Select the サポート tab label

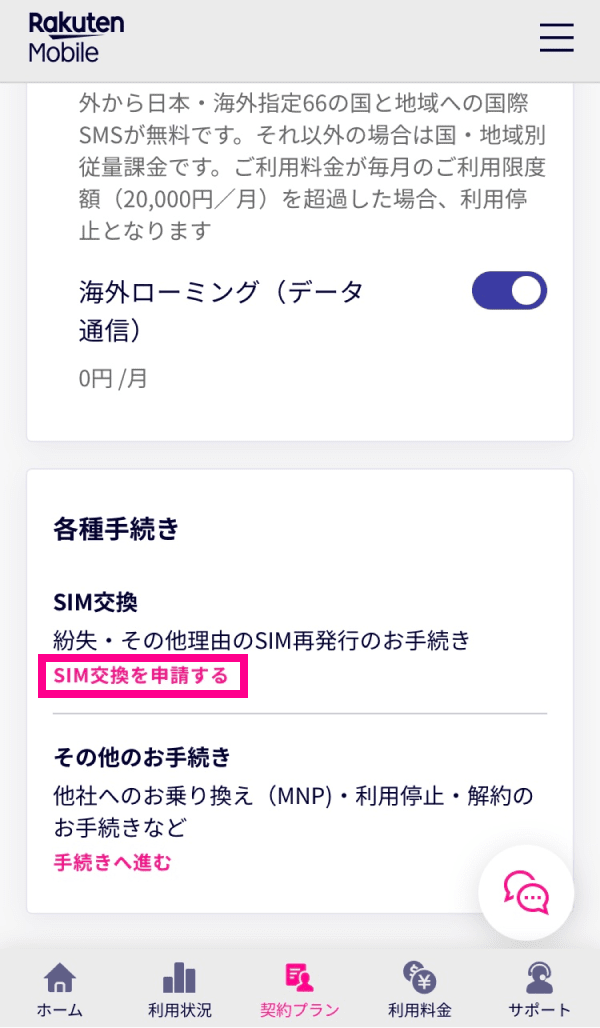tap(540, 1010)
